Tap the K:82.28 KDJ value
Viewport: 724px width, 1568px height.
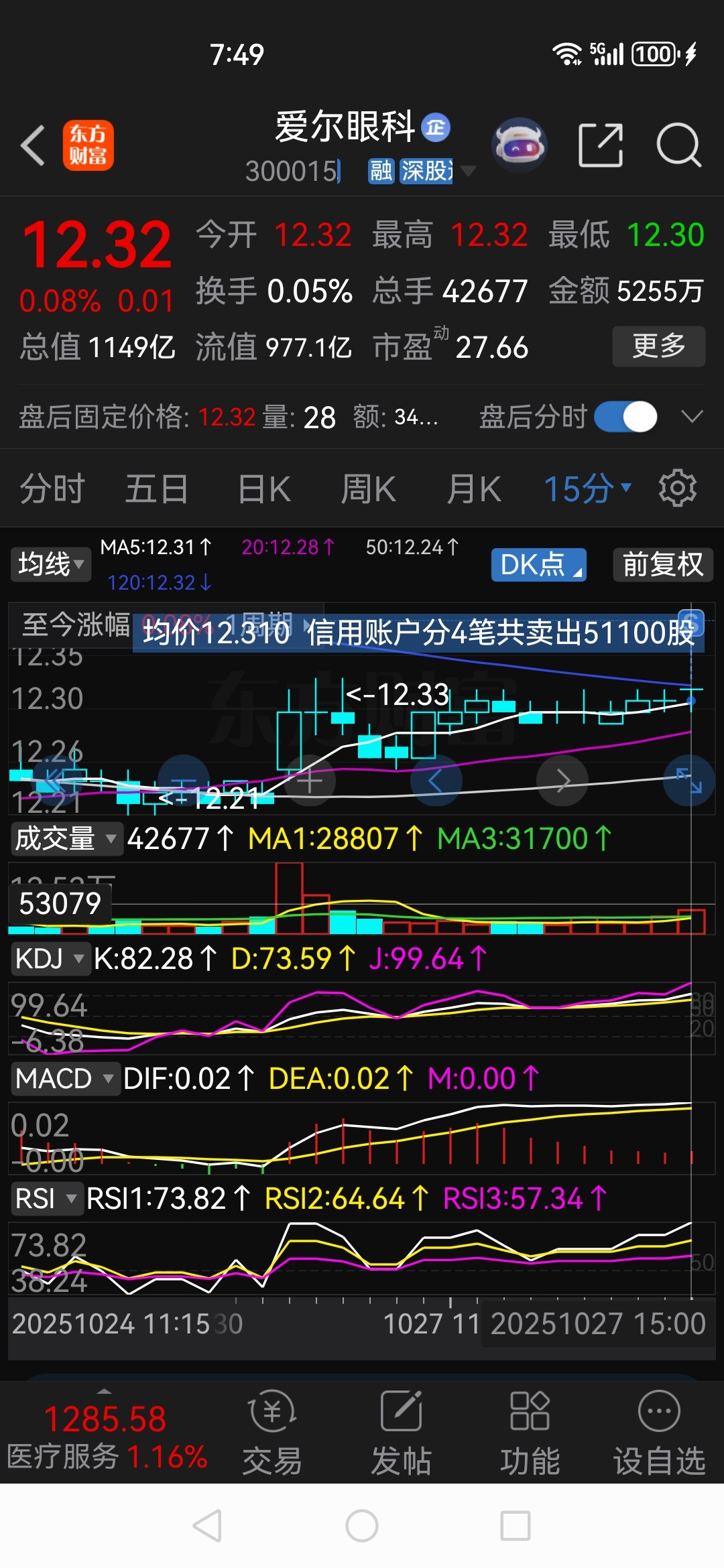[156, 958]
